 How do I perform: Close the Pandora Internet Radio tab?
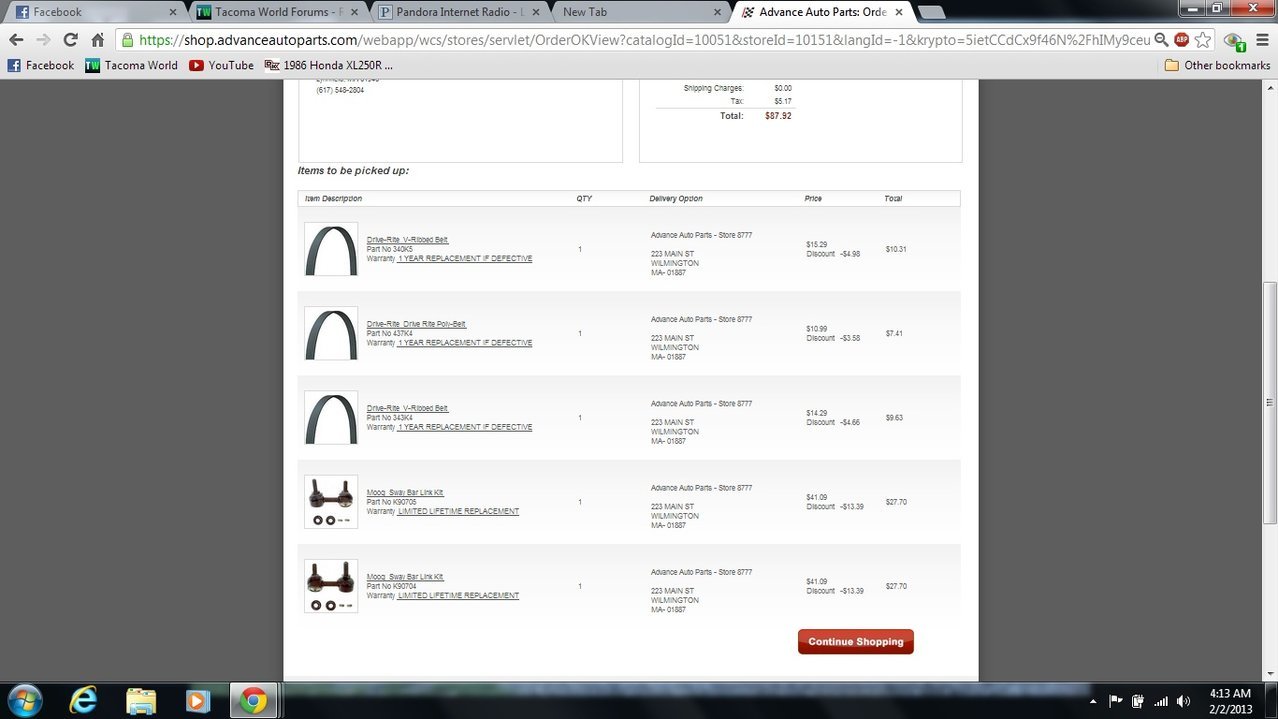[536, 12]
